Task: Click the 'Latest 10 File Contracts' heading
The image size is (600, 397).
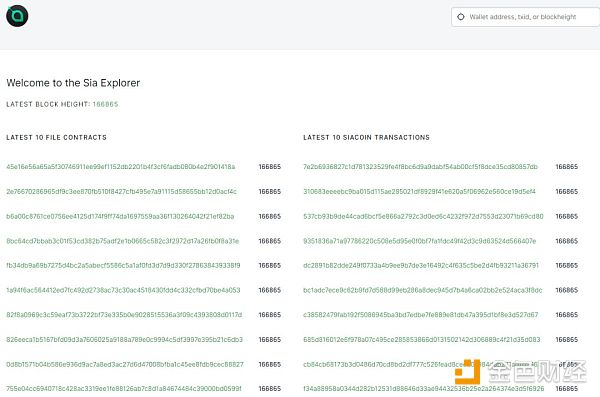Action: click(57, 137)
